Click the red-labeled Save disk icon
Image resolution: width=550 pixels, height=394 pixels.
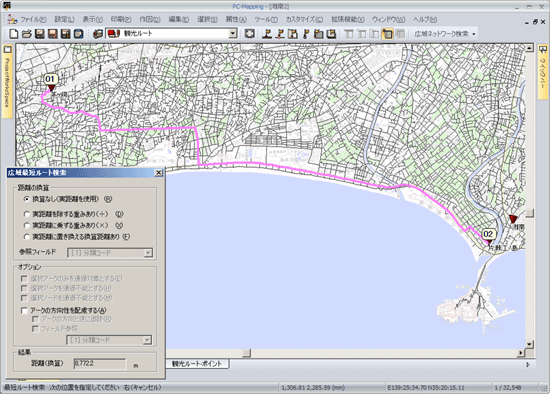(53, 34)
